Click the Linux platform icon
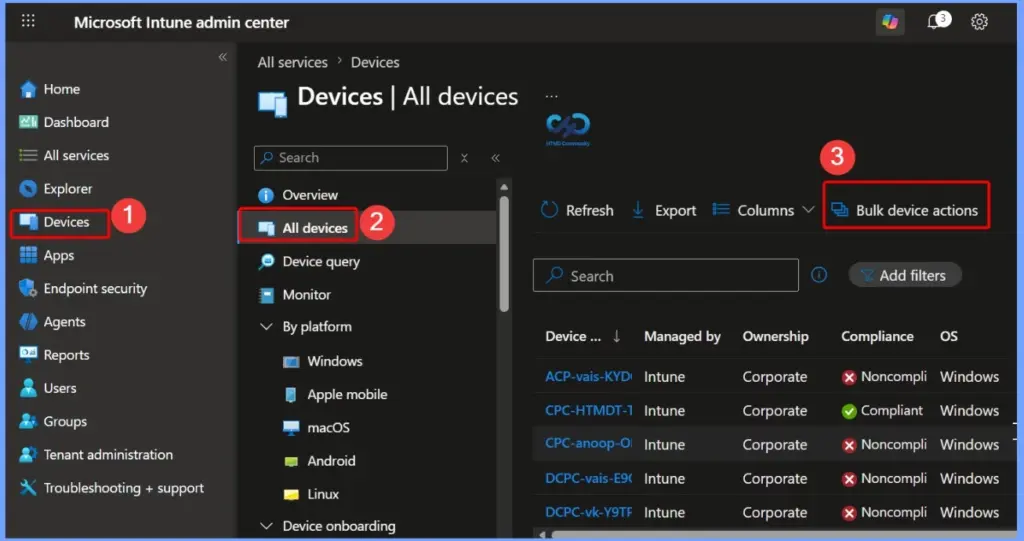 click(291, 495)
